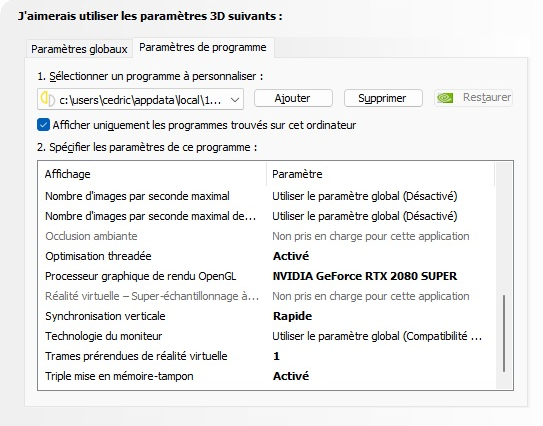Image resolution: width=543 pixels, height=426 pixels.
Task: Click the NVIDIA logo on Restaurer
Action: (445, 98)
